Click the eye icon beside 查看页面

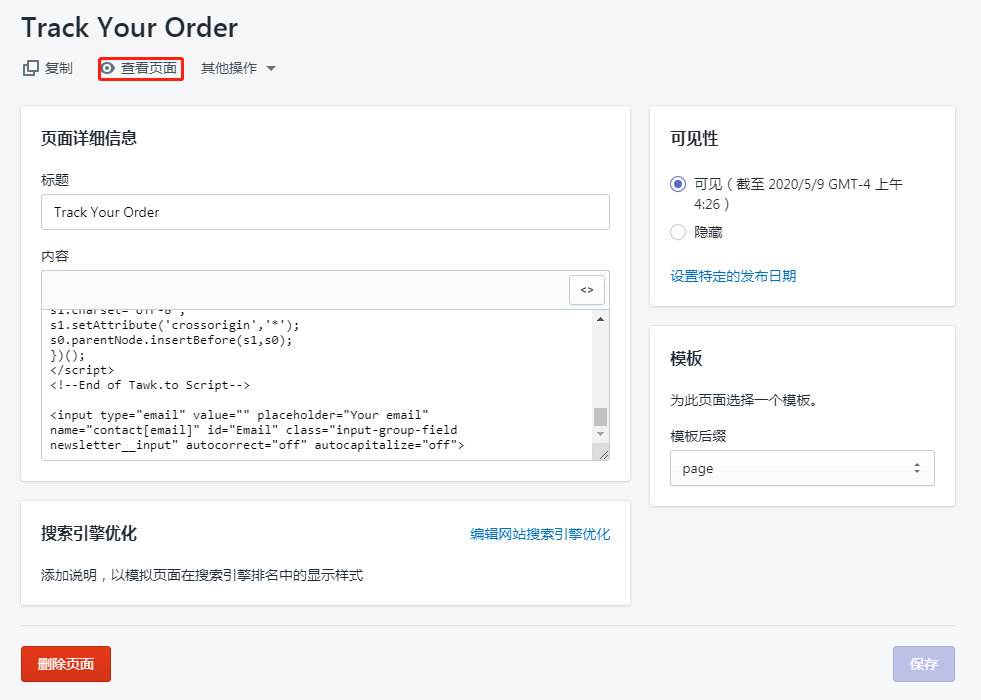(x=108, y=68)
